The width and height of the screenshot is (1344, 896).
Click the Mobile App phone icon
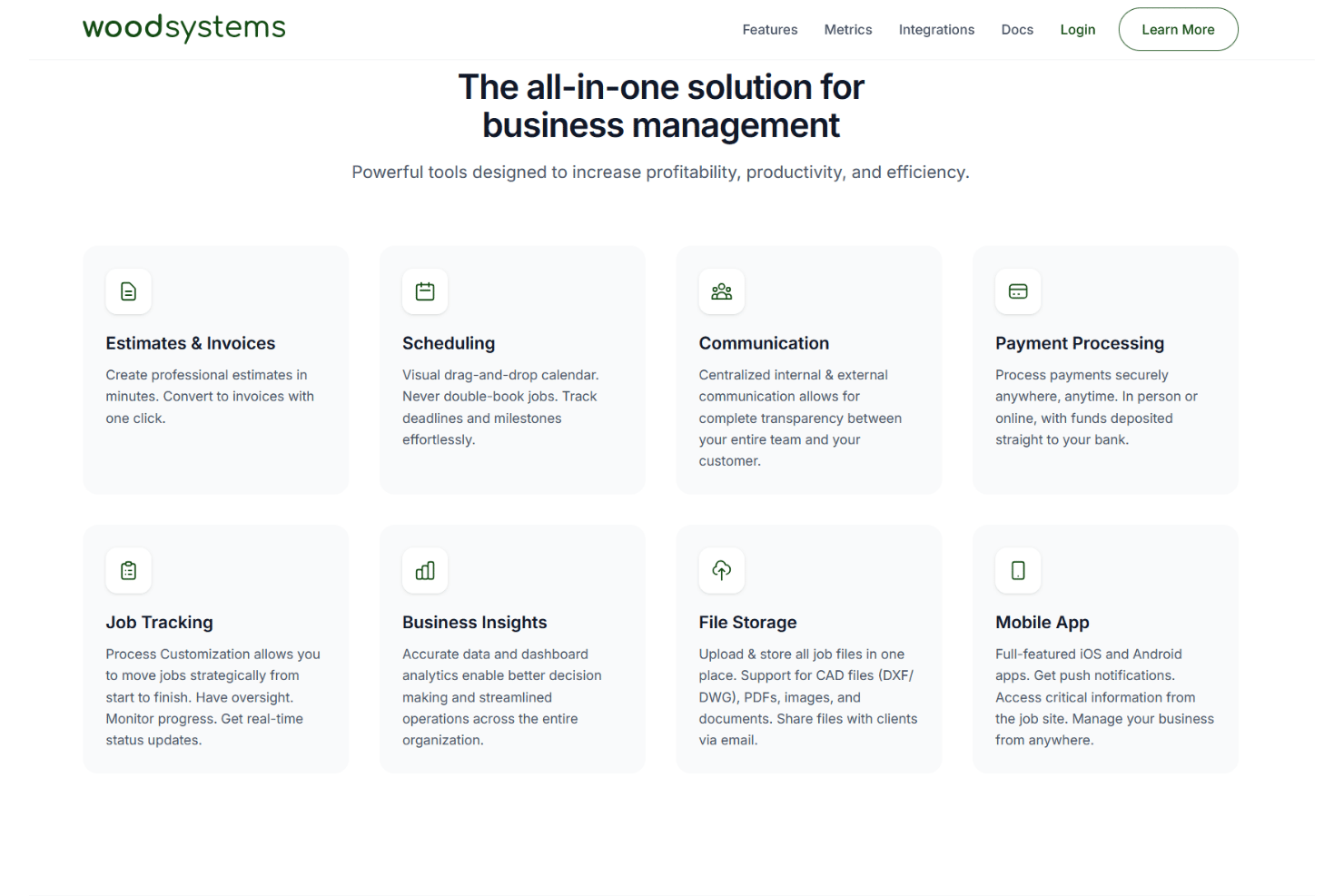(1018, 570)
